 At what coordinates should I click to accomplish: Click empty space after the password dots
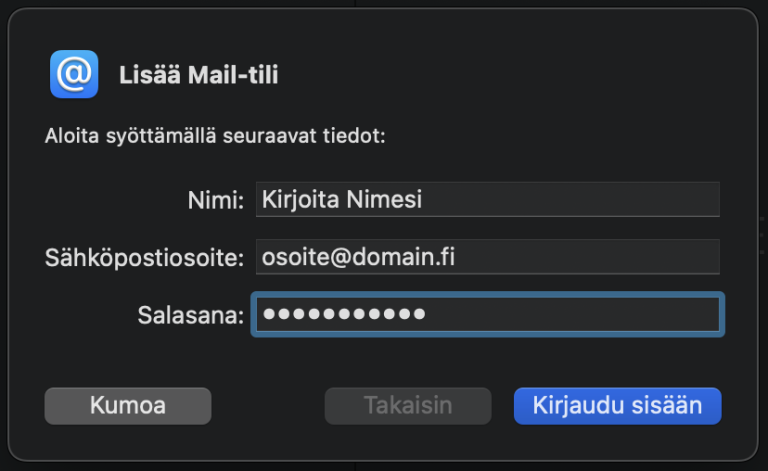[571, 314]
